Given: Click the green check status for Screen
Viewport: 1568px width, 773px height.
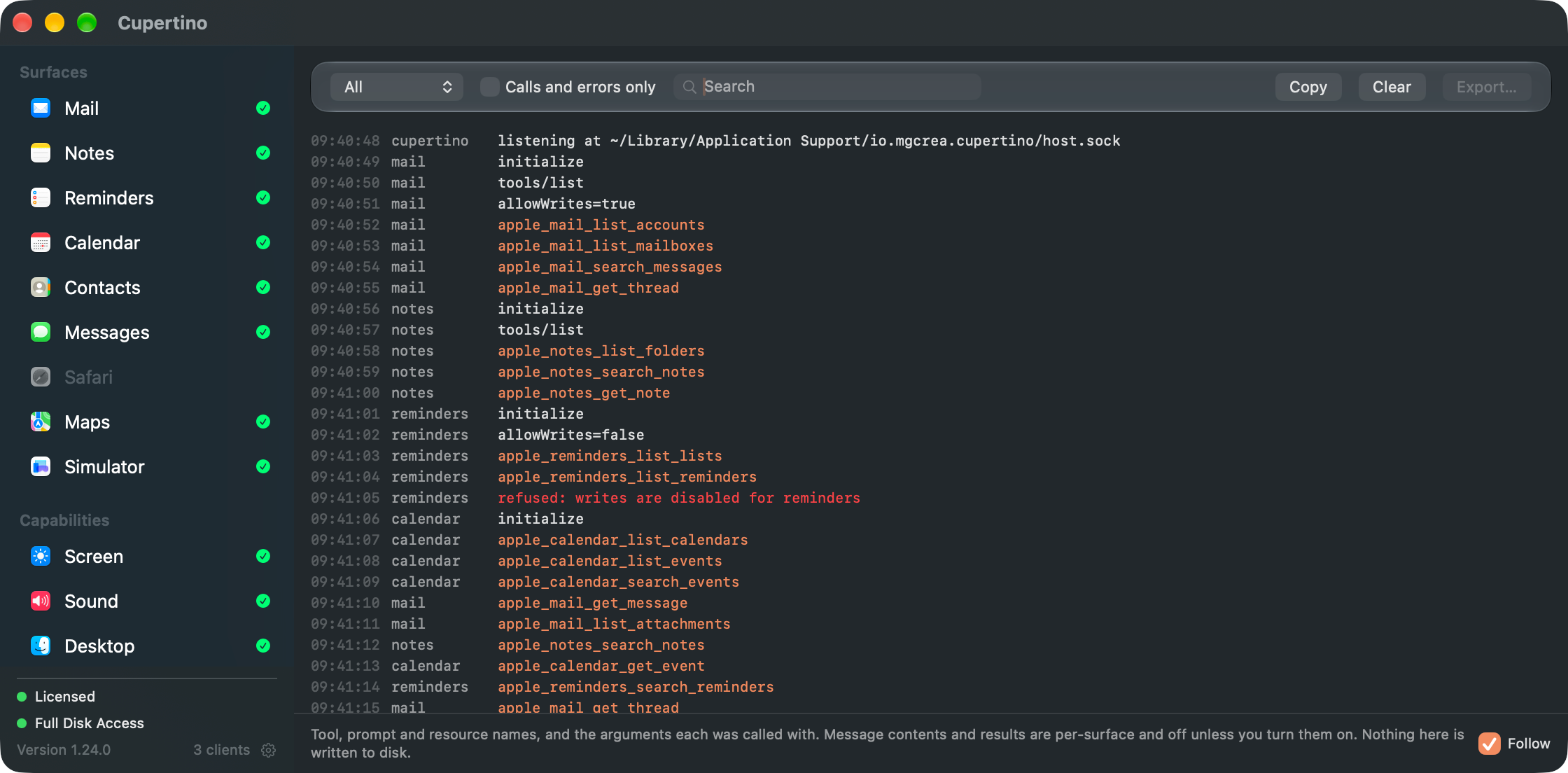Looking at the screenshot, I should (263, 556).
